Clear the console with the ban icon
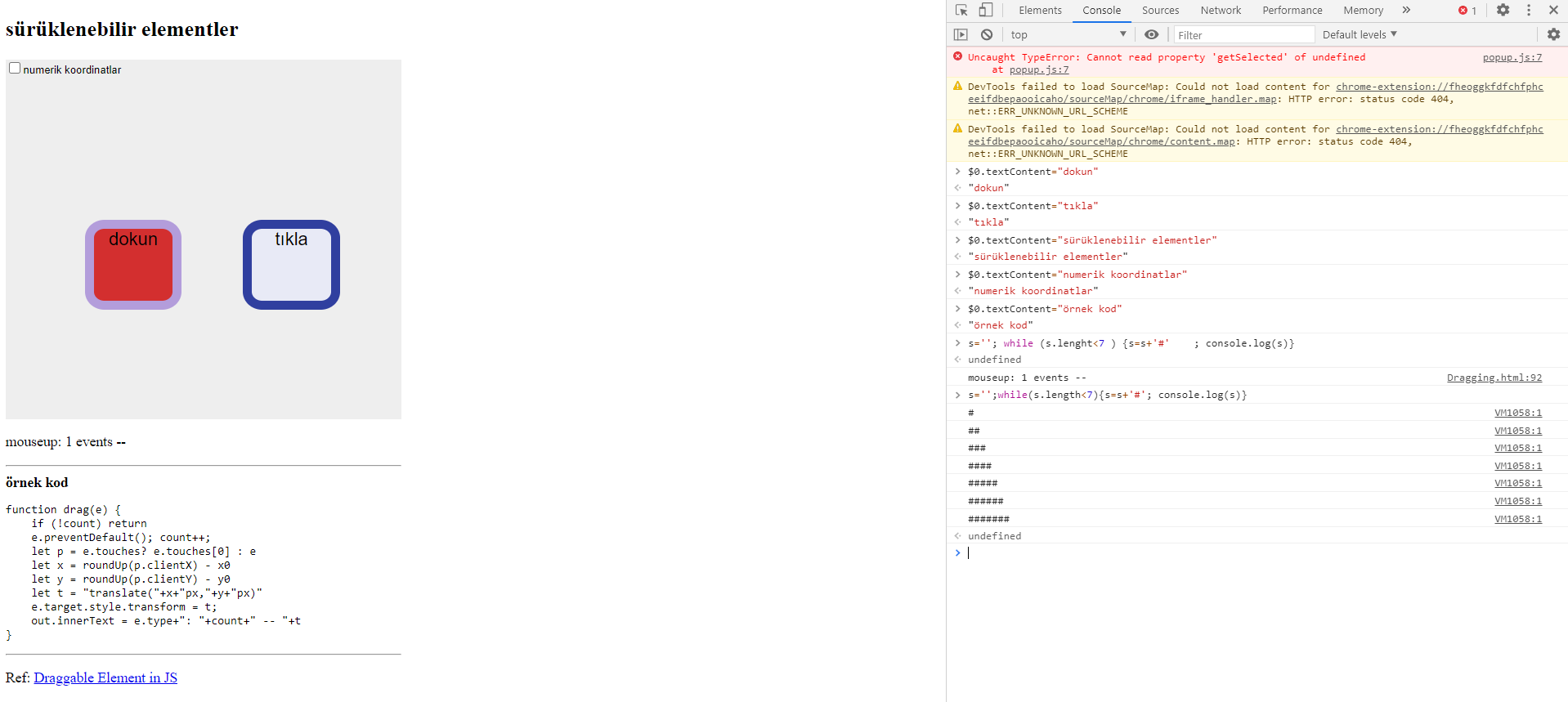This screenshot has width=1568, height=702. click(x=987, y=34)
